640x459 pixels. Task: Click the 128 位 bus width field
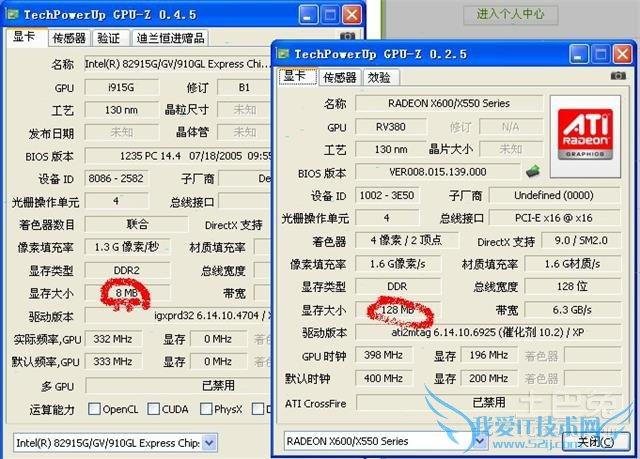tap(572, 286)
